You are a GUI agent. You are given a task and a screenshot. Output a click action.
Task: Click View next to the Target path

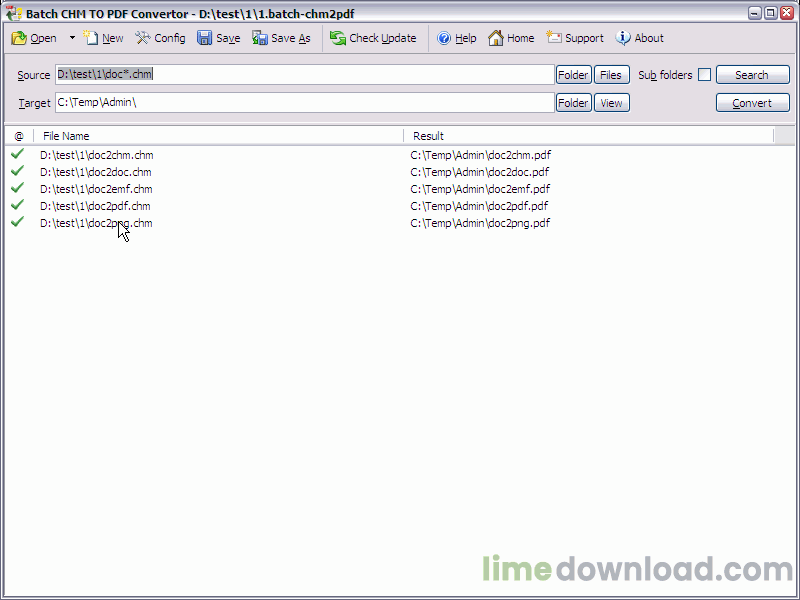tap(611, 102)
